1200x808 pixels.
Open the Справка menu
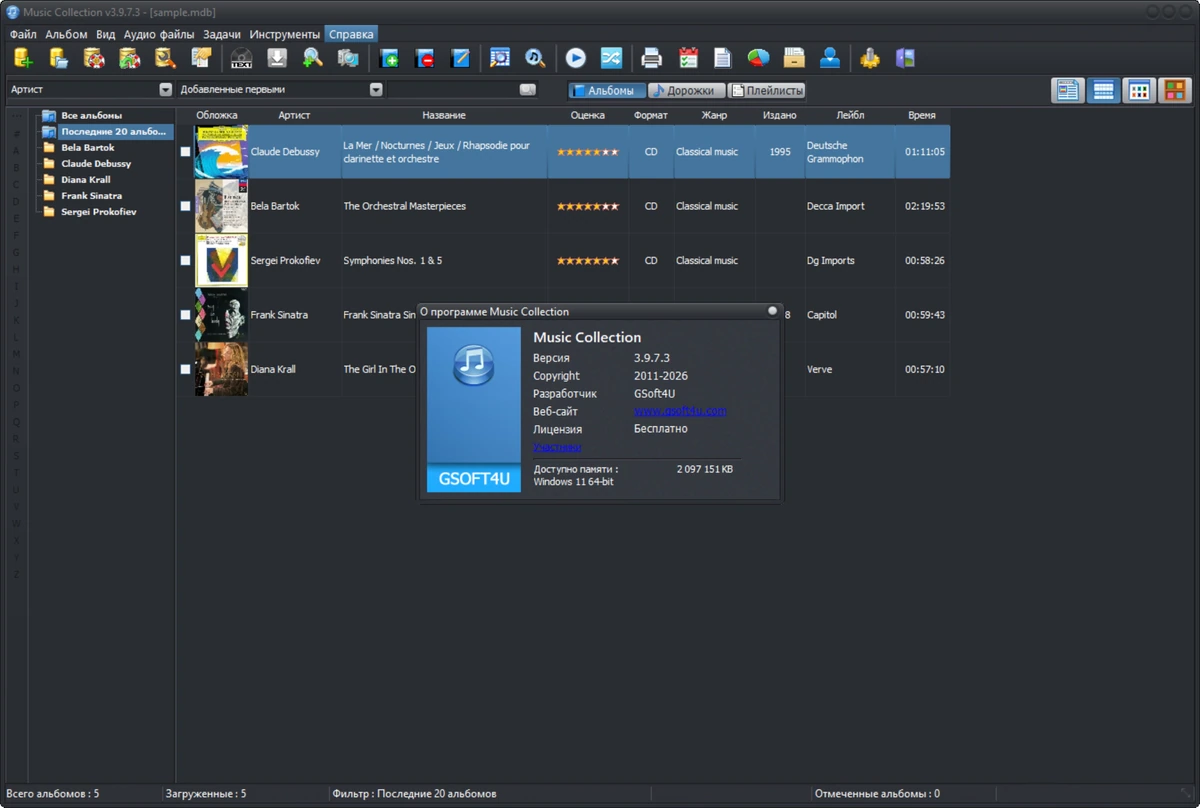pos(351,34)
